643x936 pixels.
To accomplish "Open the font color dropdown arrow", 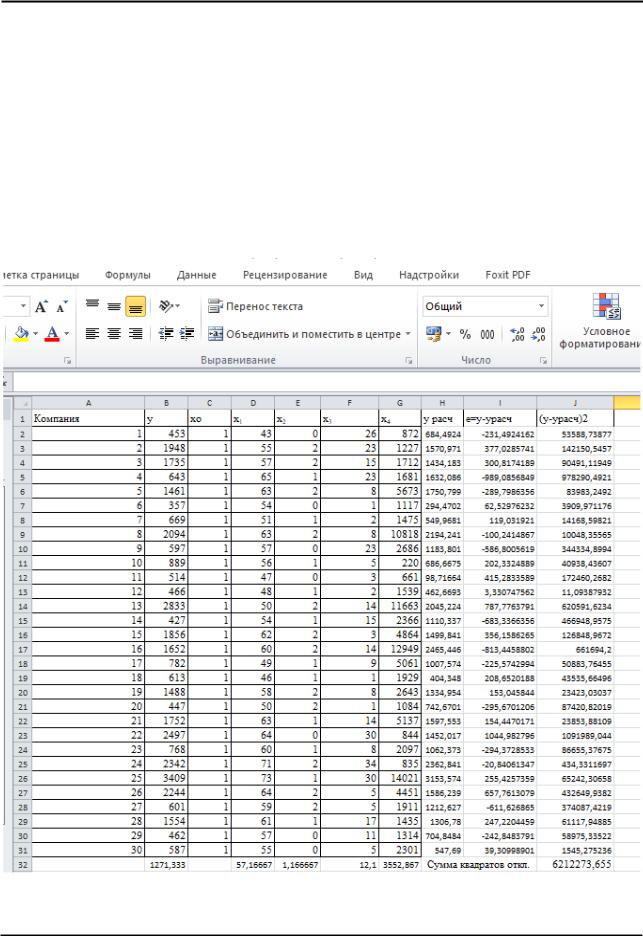I will coord(66,334).
